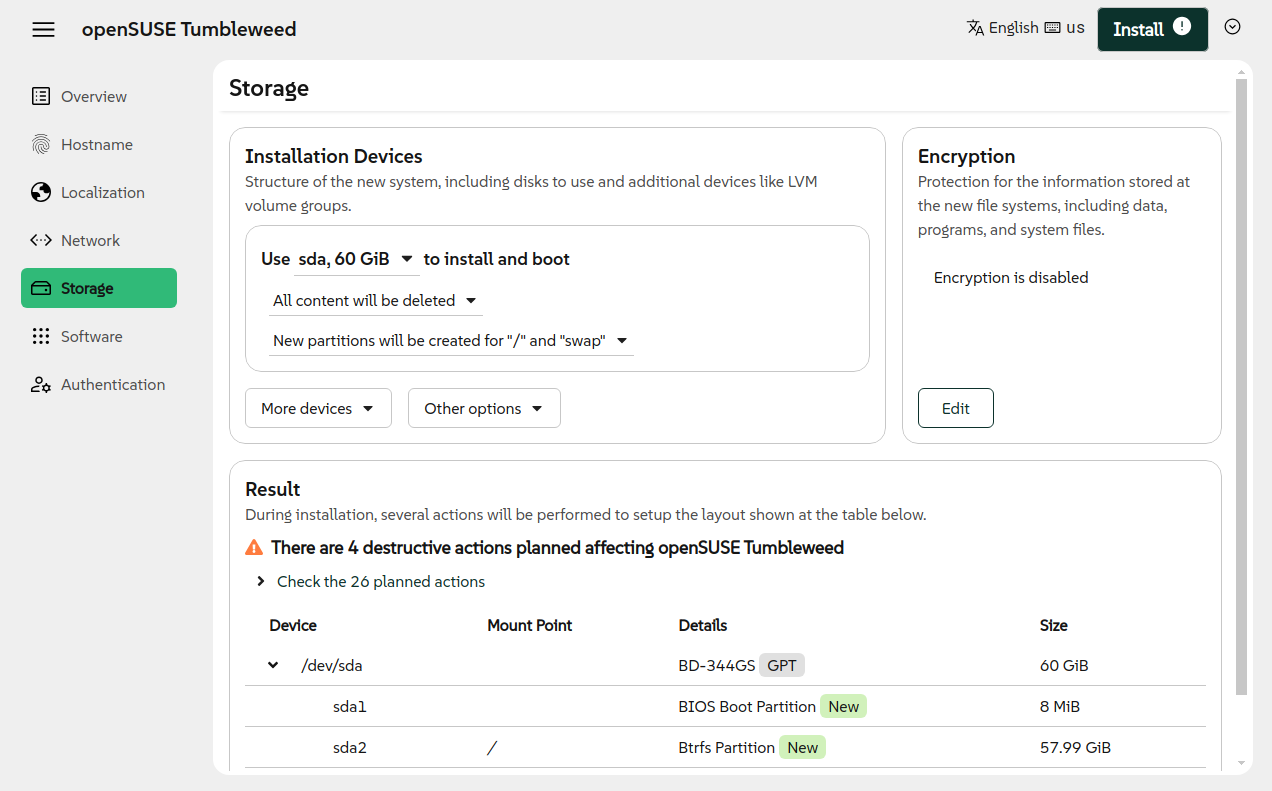The width and height of the screenshot is (1272, 791).
Task: Go to Network section
Action: (99, 240)
